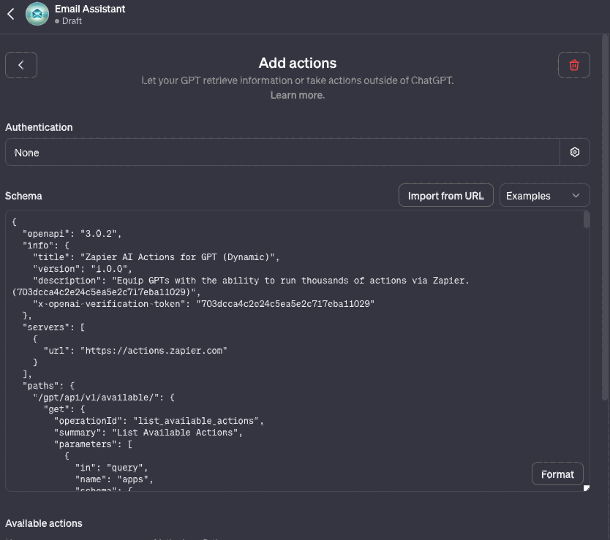
Task: Go back using top-left arrow
Action: coord(11,14)
